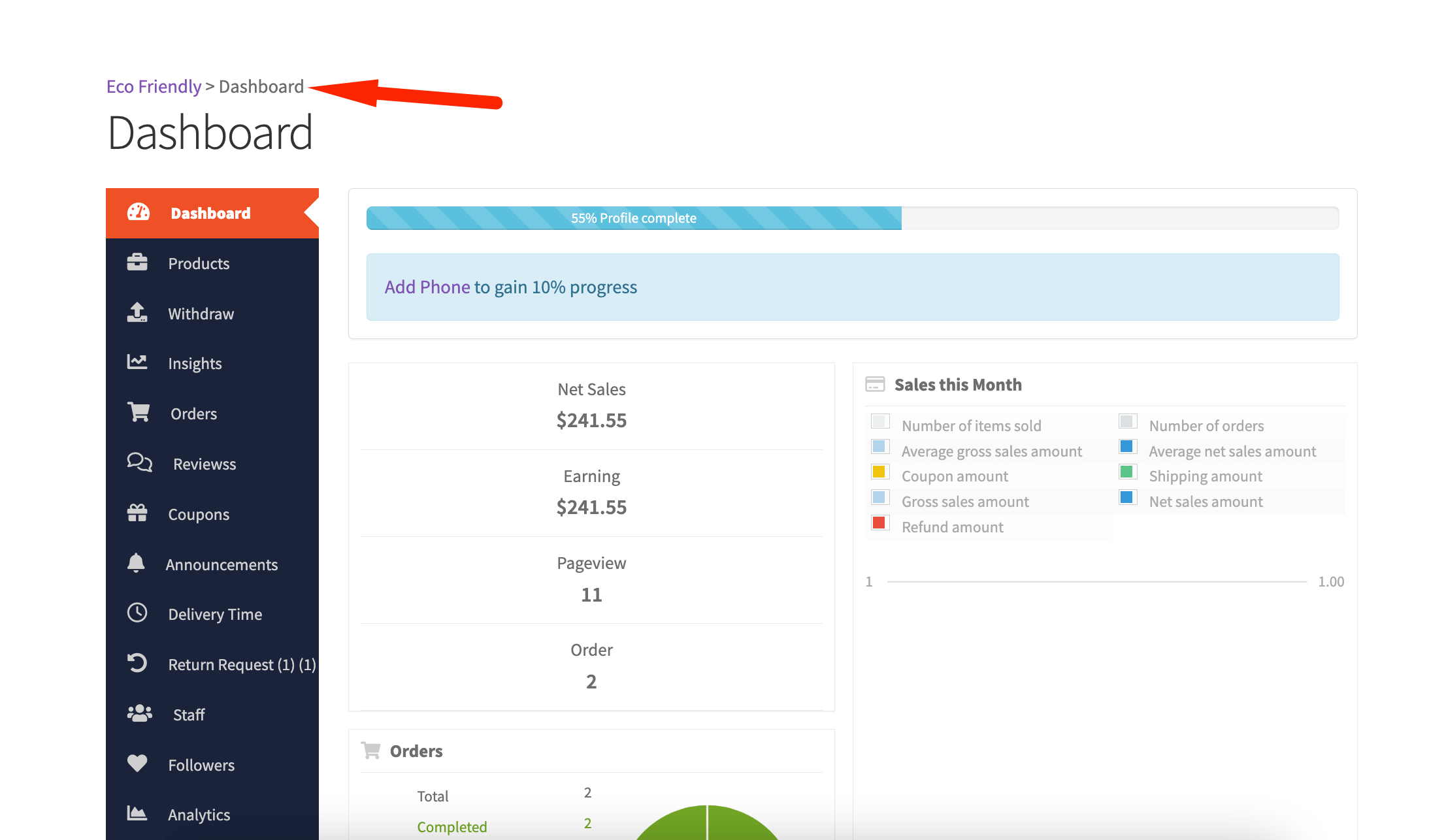Image resolution: width=1444 pixels, height=840 pixels.
Task: Click the Completed orders link
Action: coord(452,826)
